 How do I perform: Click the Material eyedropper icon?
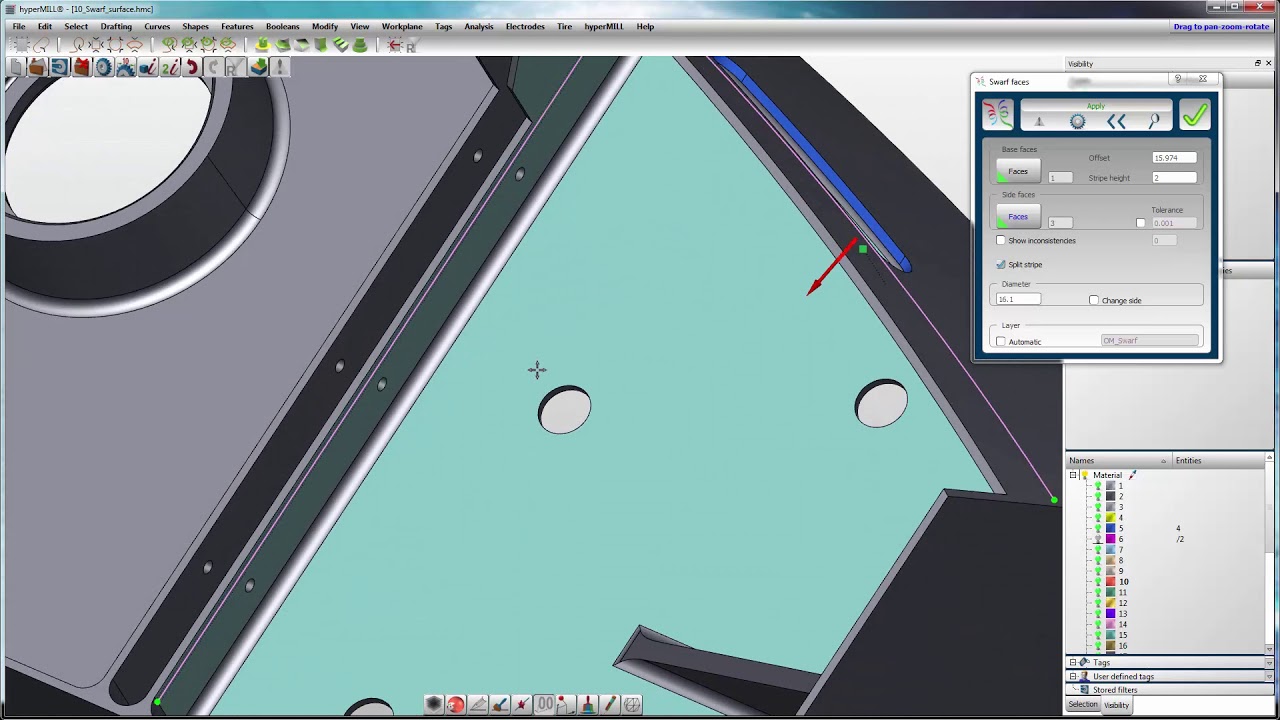pyautogui.click(x=1133, y=475)
